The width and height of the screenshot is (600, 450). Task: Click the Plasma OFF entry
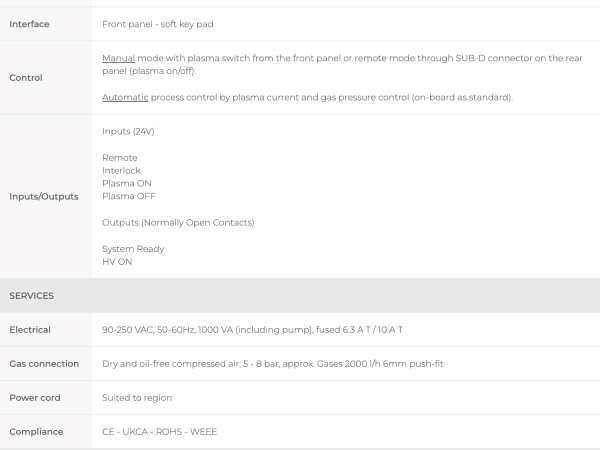click(129, 196)
